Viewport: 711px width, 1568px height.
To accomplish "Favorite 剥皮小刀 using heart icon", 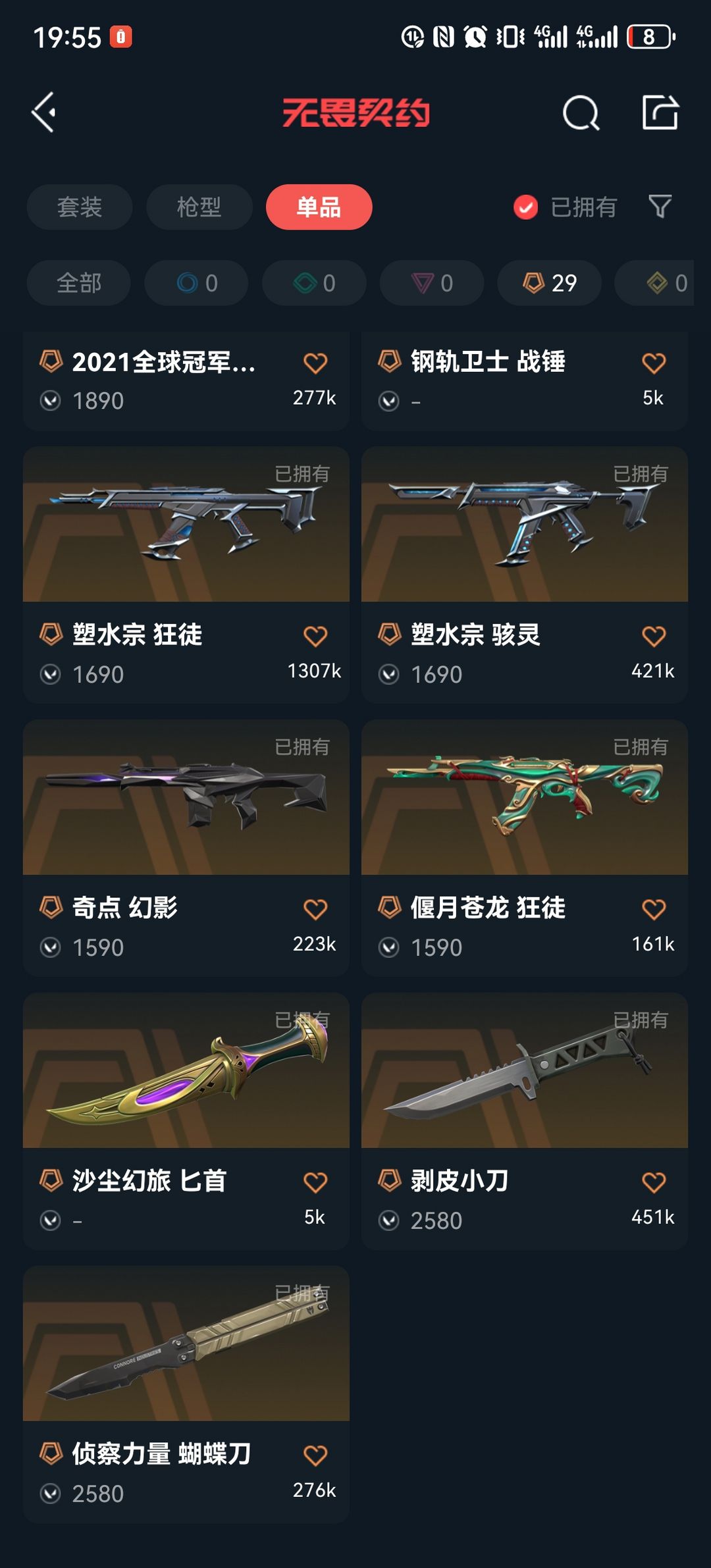I will tap(654, 1183).
